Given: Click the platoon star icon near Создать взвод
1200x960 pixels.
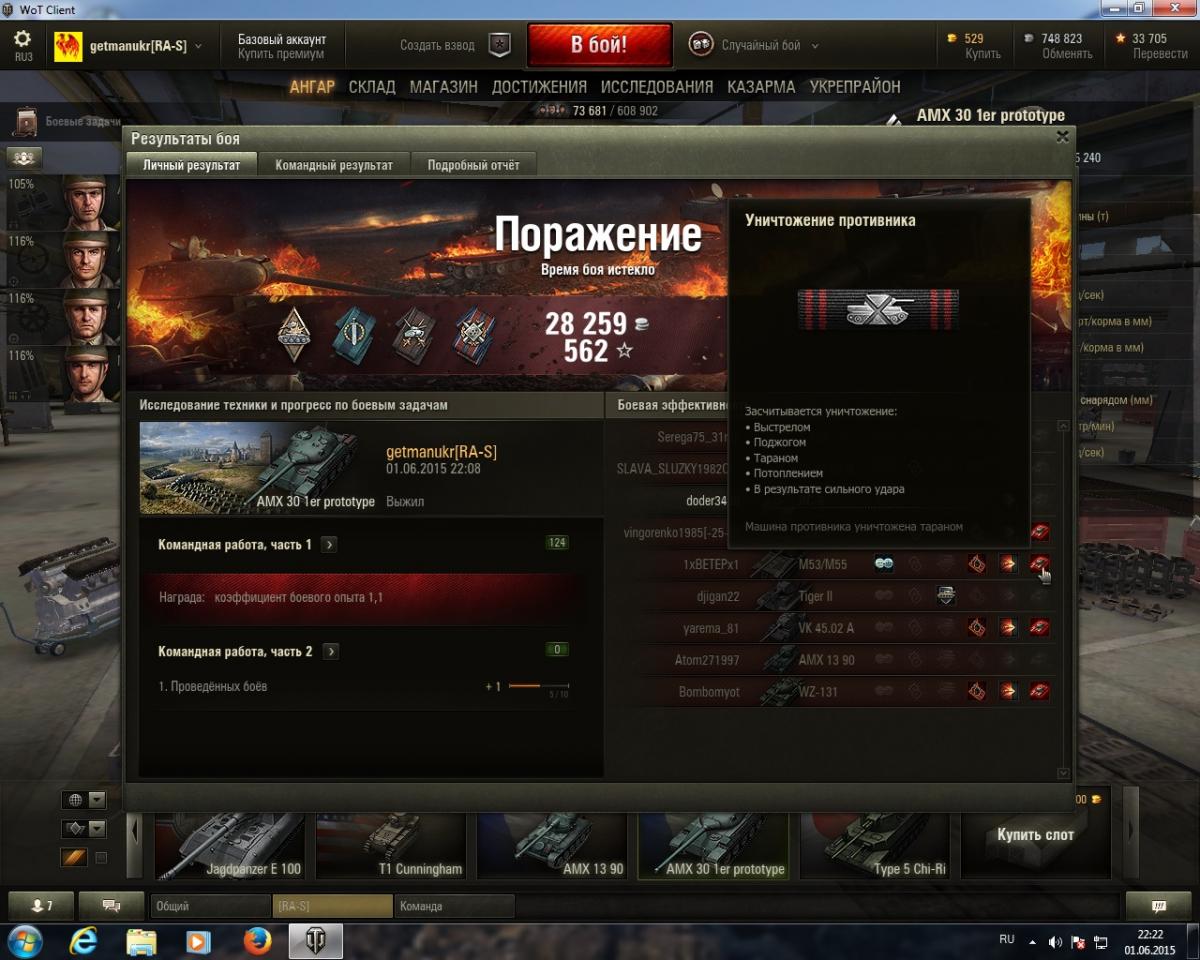Looking at the screenshot, I should (x=499, y=45).
